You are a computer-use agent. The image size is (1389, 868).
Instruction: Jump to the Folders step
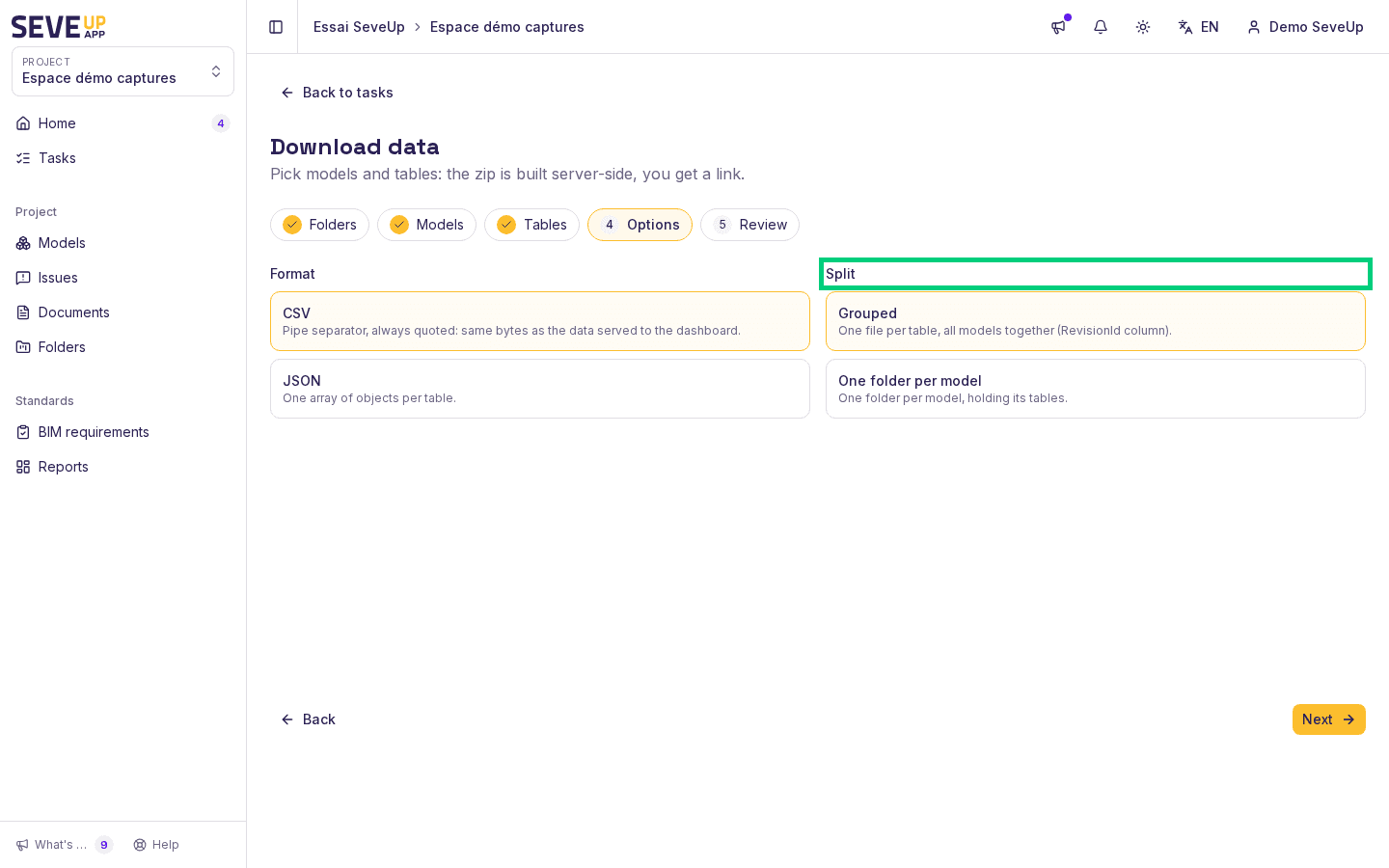click(319, 225)
